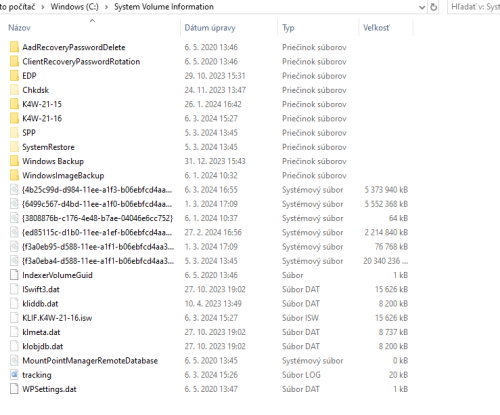500x415 pixels.
Task: Select the K4W-21-16 folder name
Action: pyautogui.click(x=42, y=119)
